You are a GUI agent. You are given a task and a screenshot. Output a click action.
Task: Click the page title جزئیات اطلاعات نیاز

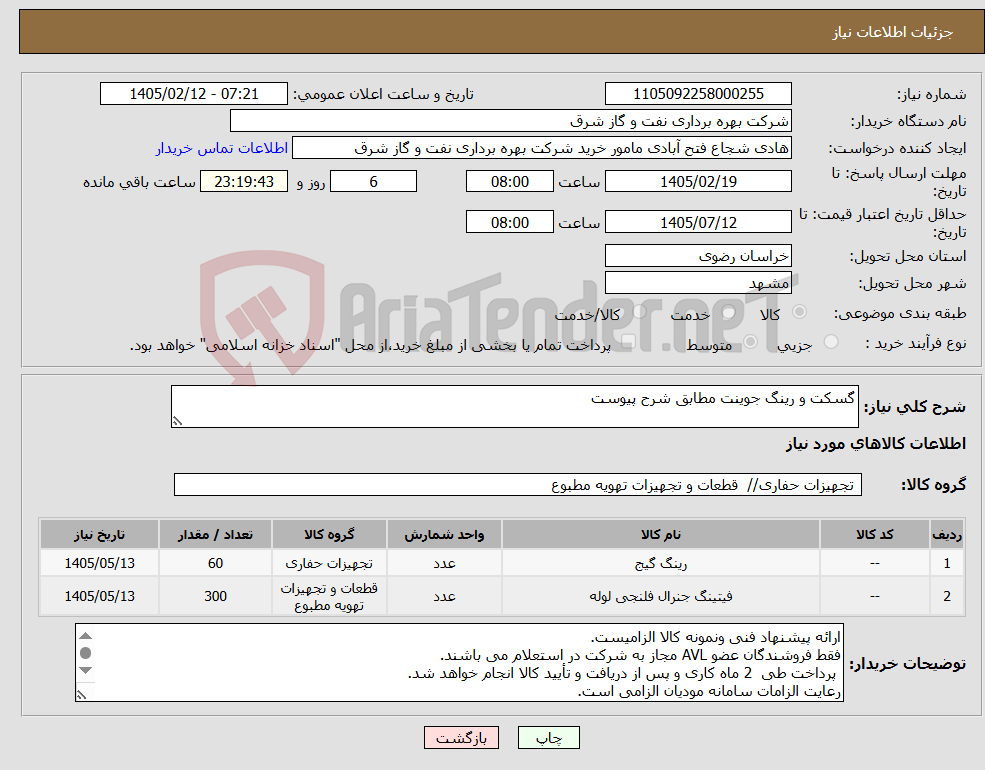893,32
